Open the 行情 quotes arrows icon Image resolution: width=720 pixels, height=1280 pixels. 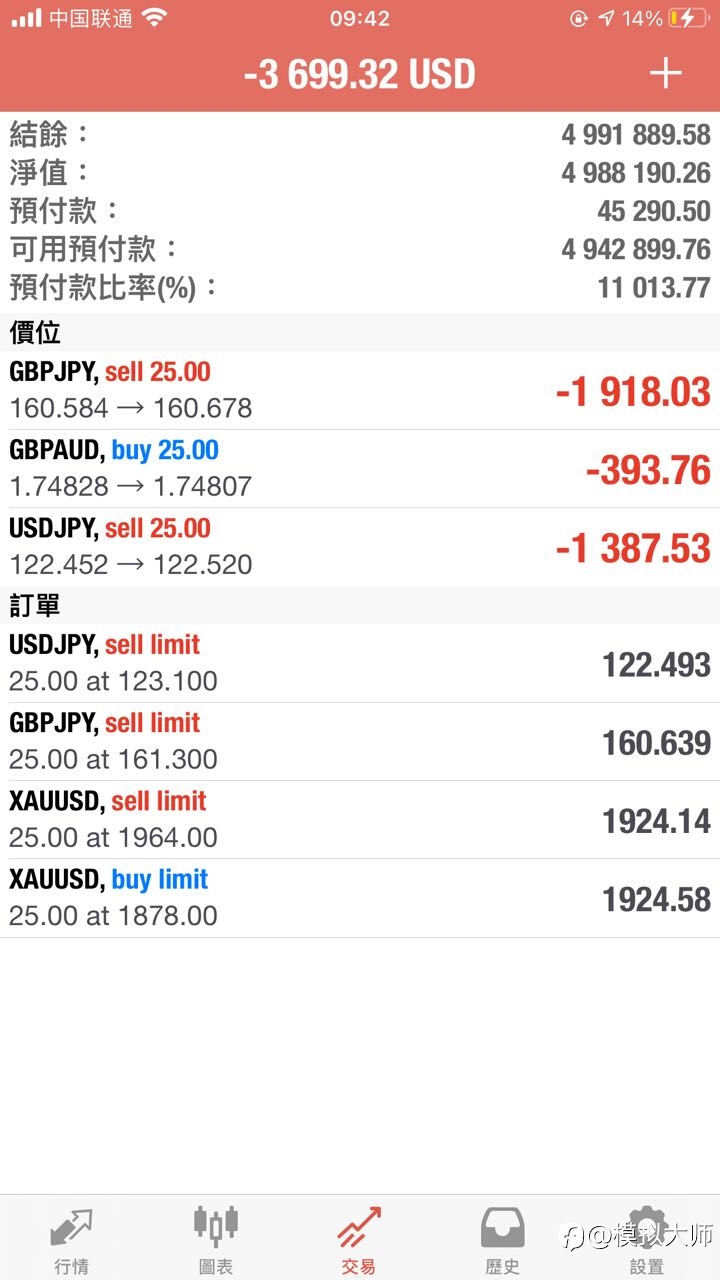71,1228
